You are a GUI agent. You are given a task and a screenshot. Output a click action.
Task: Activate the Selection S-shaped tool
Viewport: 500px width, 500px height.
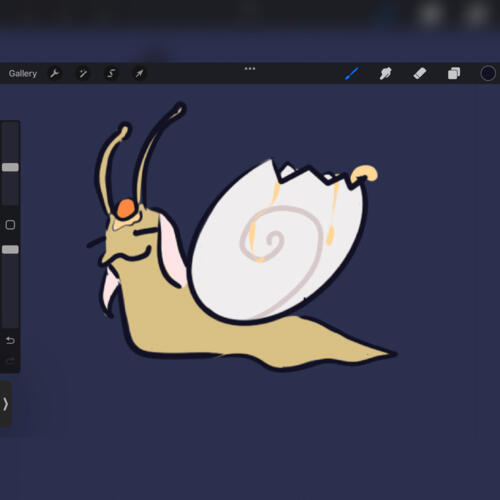point(111,73)
